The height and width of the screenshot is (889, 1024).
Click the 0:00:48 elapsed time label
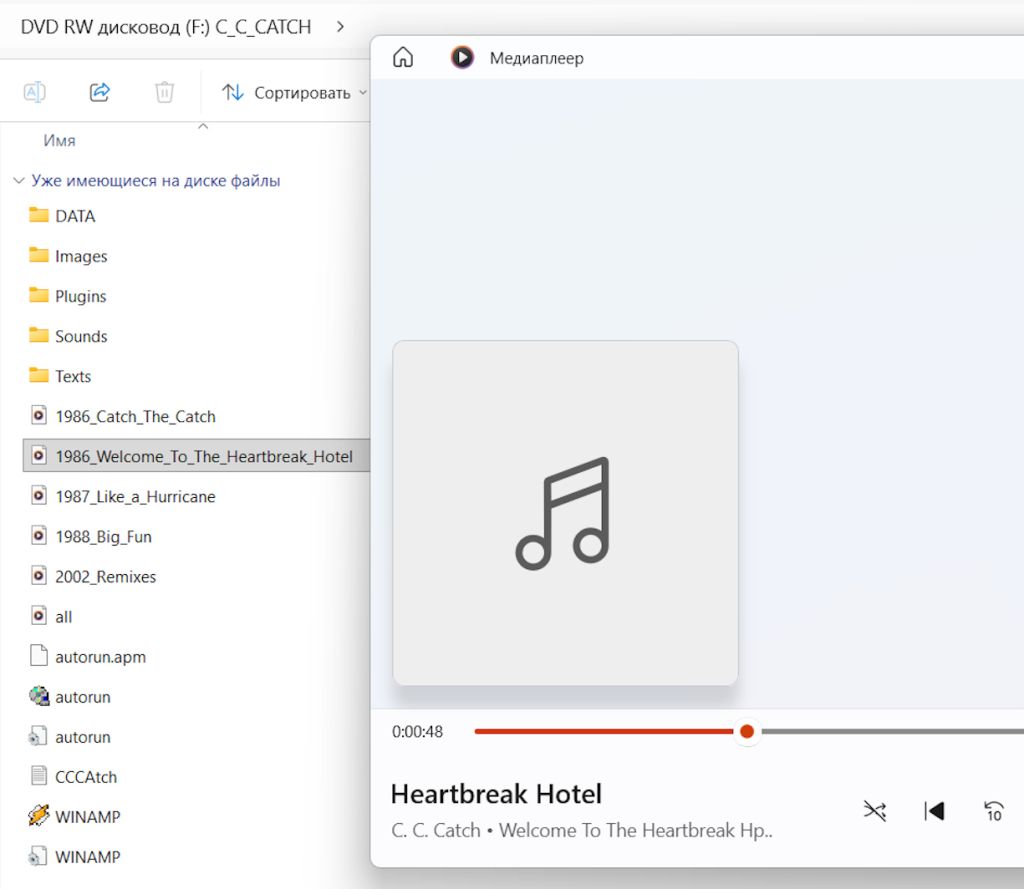point(417,732)
